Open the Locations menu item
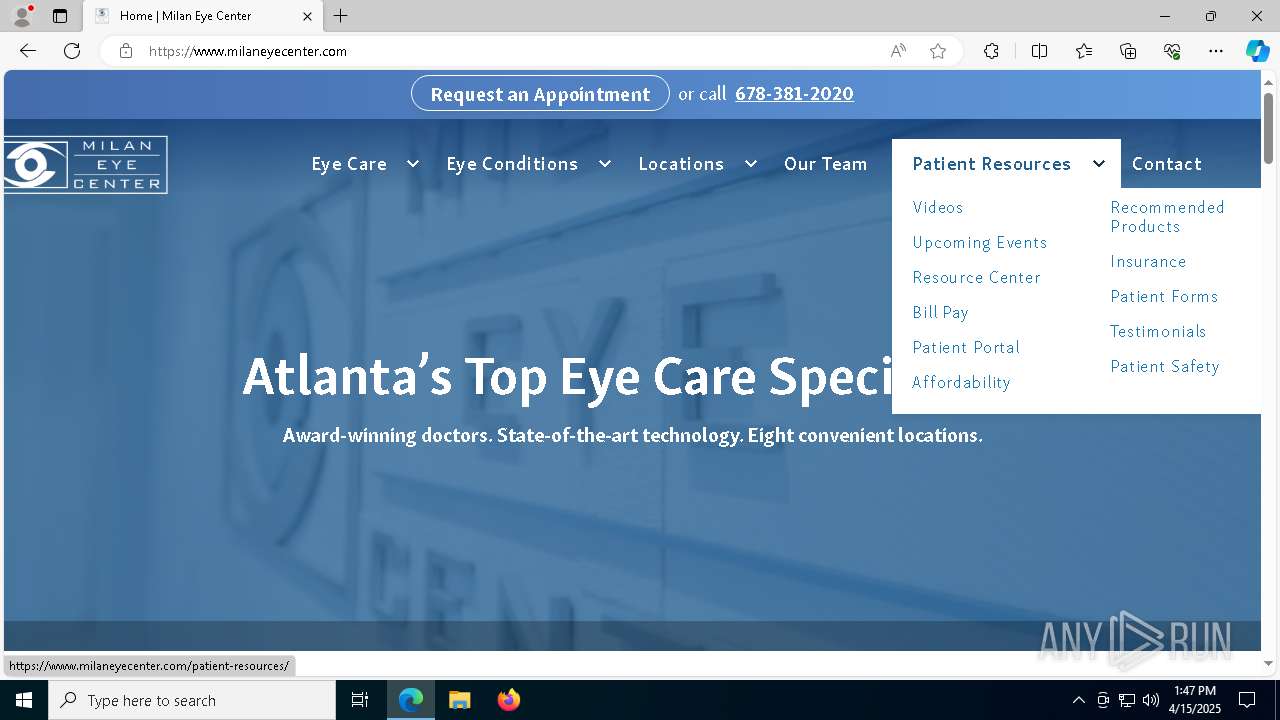 [x=681, y=164]
